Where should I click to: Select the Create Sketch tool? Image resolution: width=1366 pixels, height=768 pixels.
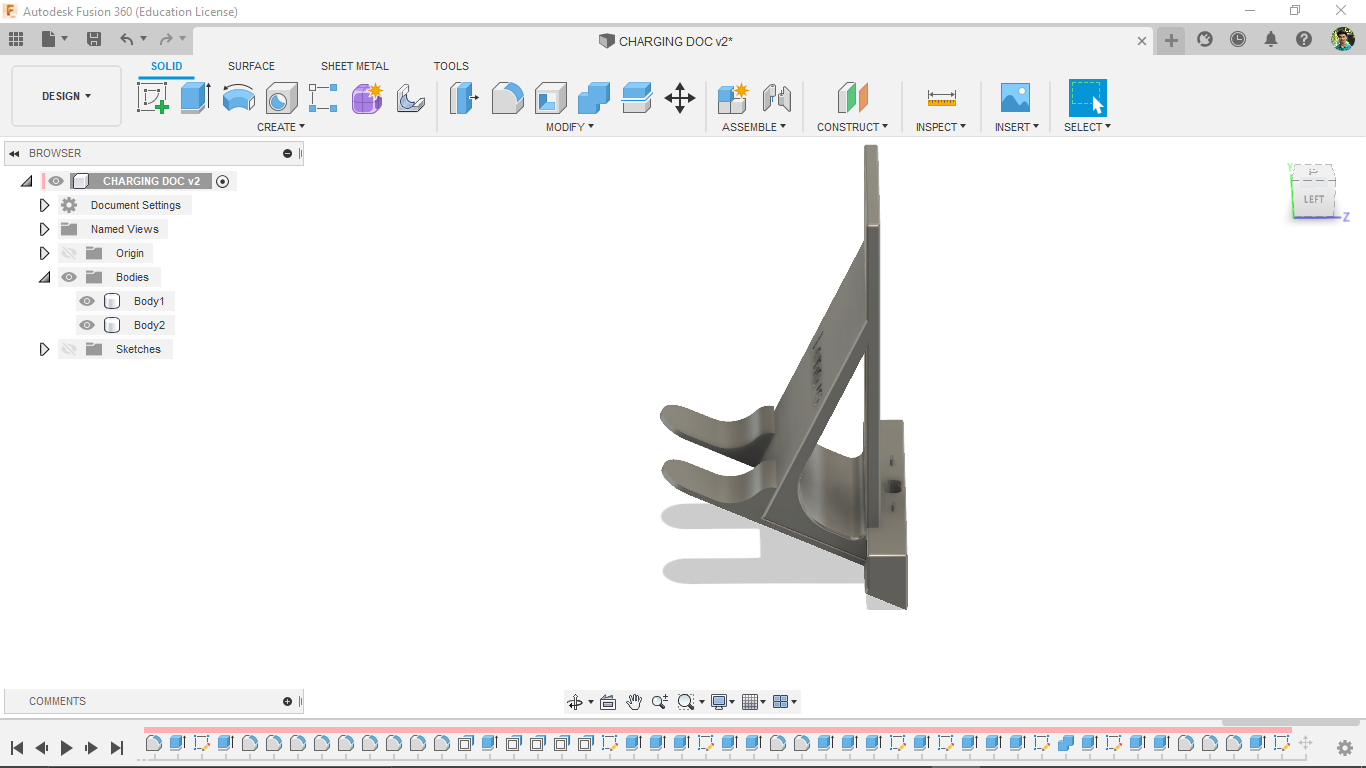[152, 98]
